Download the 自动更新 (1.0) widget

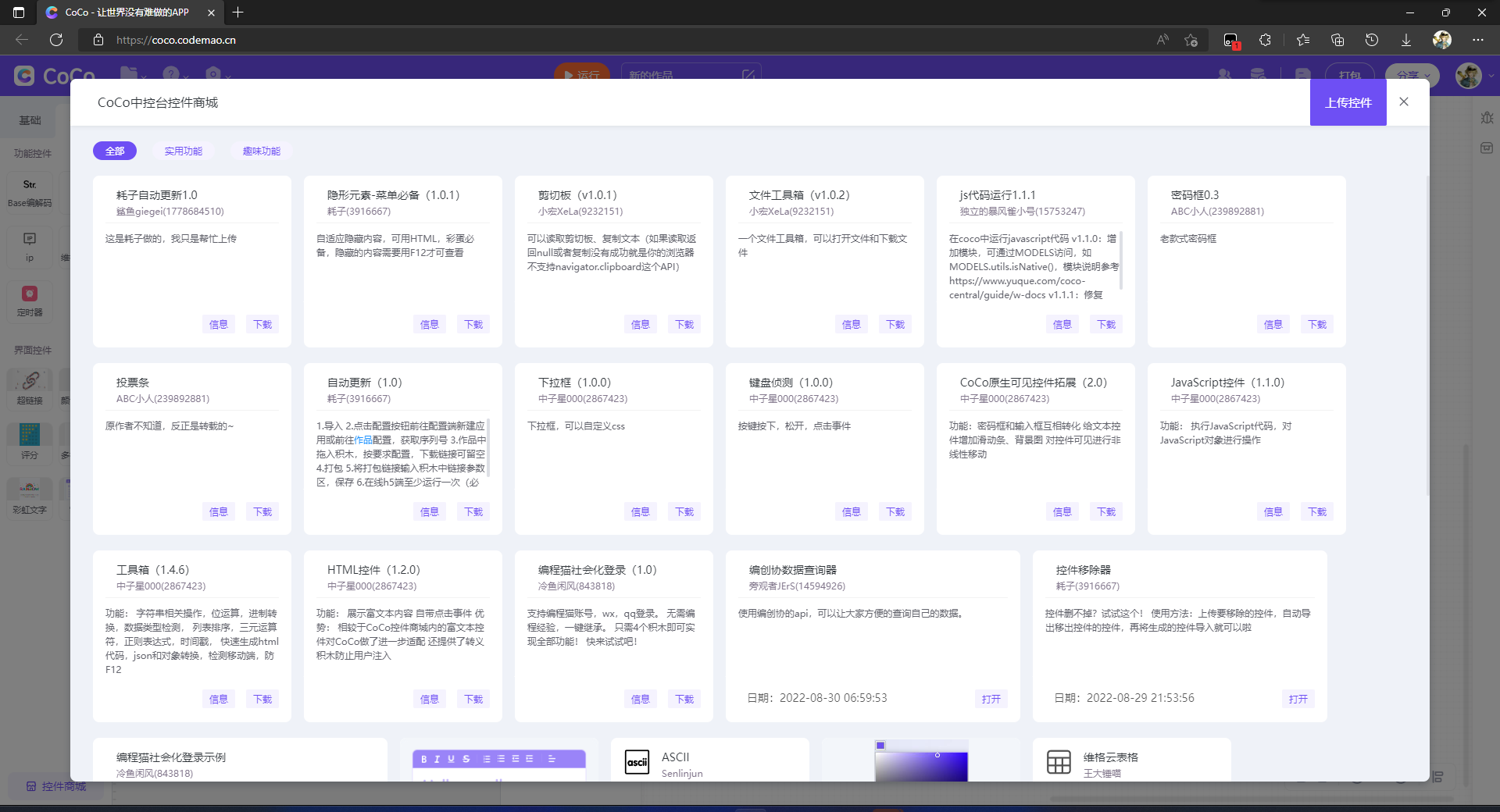click(x=473, y=511)
